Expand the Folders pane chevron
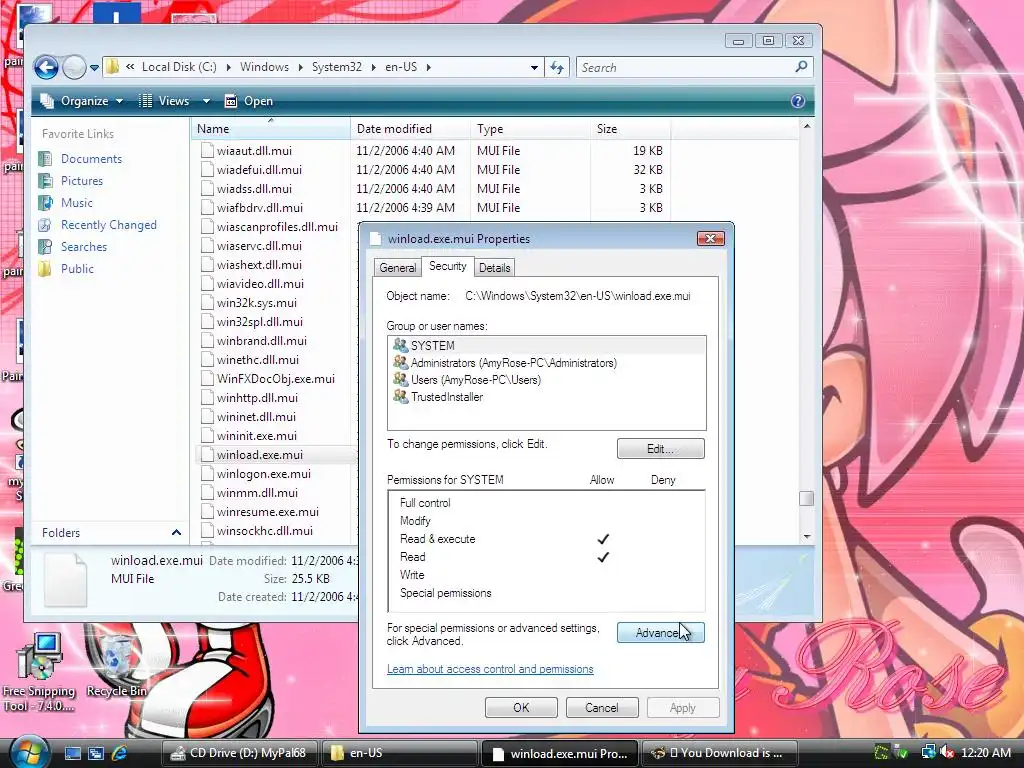Screen dimensions: 1024x768 [176, 533]
